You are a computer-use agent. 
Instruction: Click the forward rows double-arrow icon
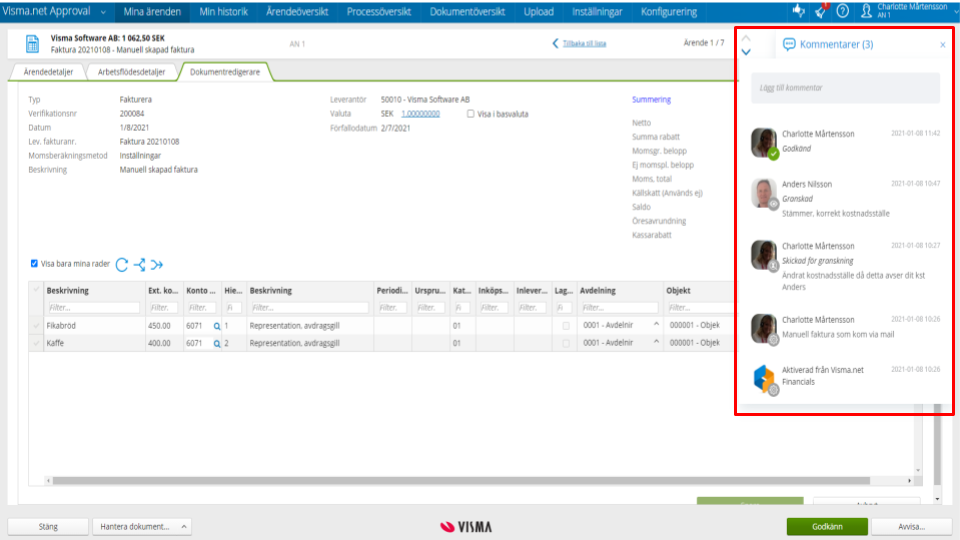coord(157,264)
